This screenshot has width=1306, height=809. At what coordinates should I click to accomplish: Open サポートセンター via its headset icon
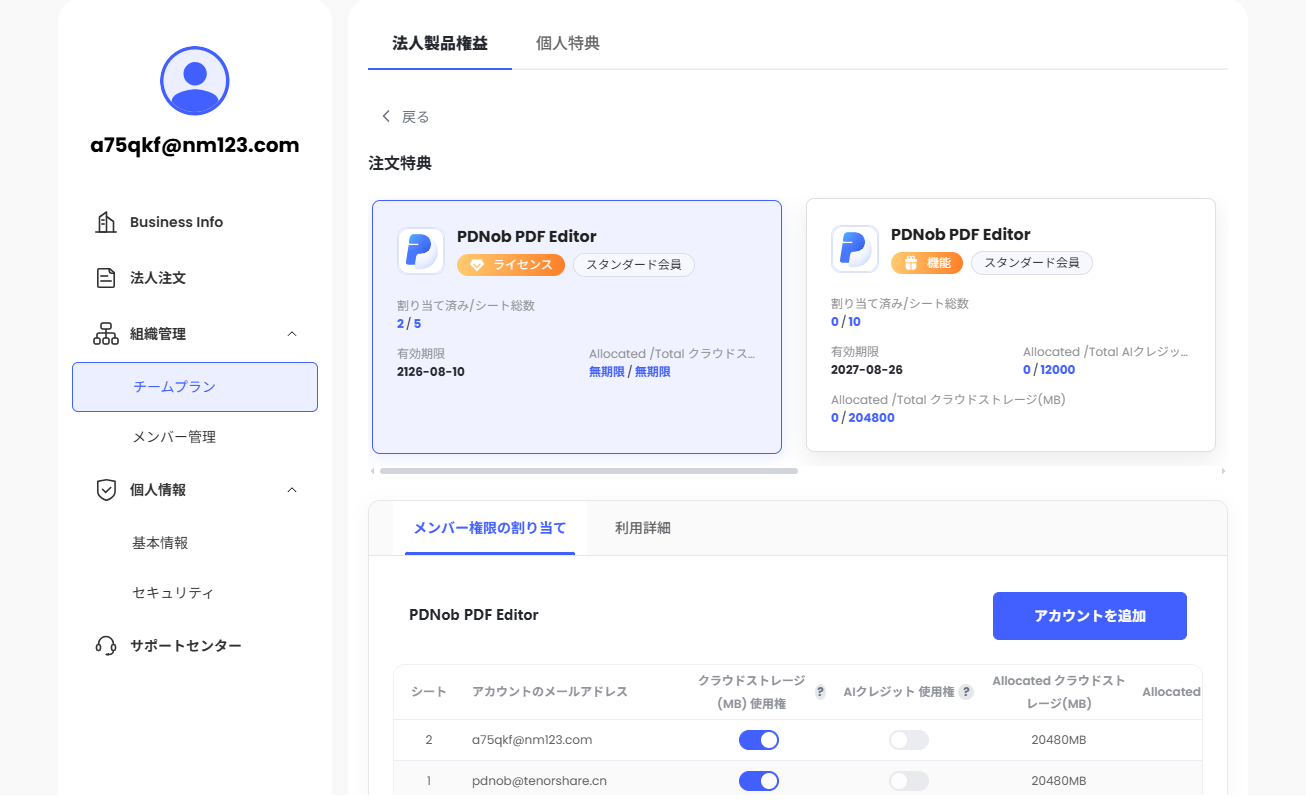106,646
